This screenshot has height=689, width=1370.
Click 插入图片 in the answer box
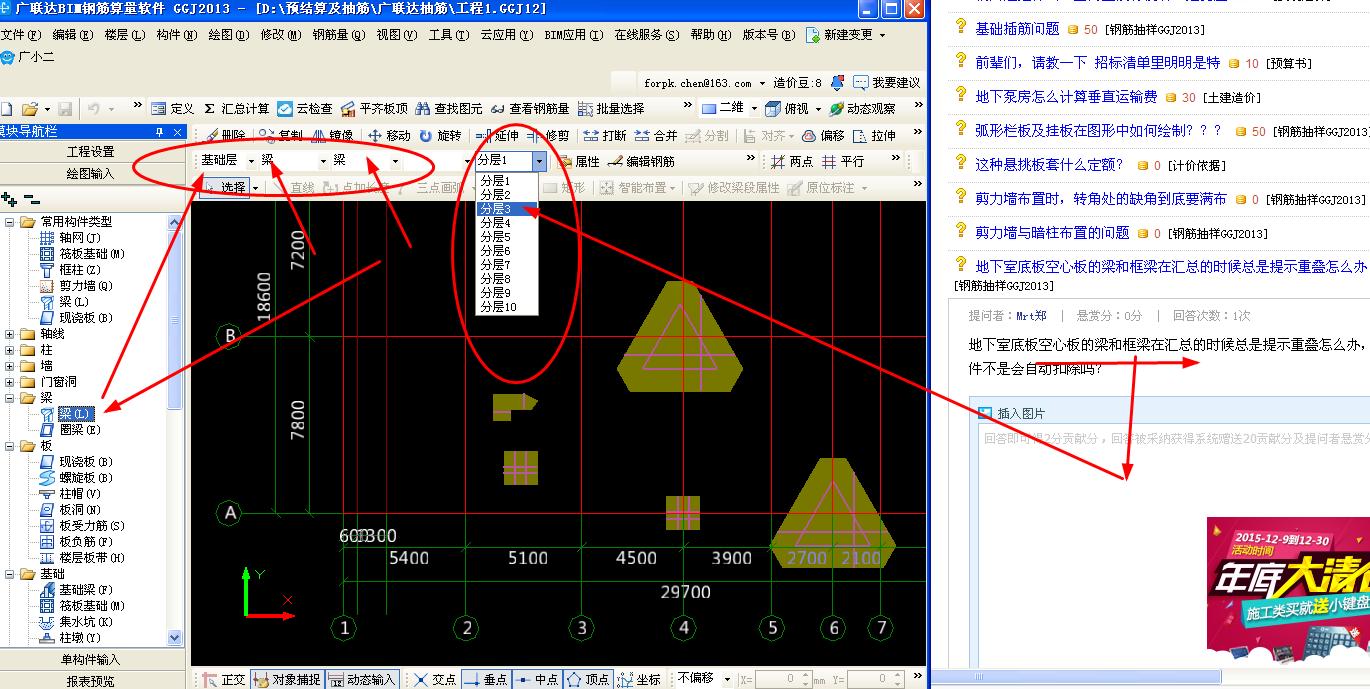click(1011, 413)
